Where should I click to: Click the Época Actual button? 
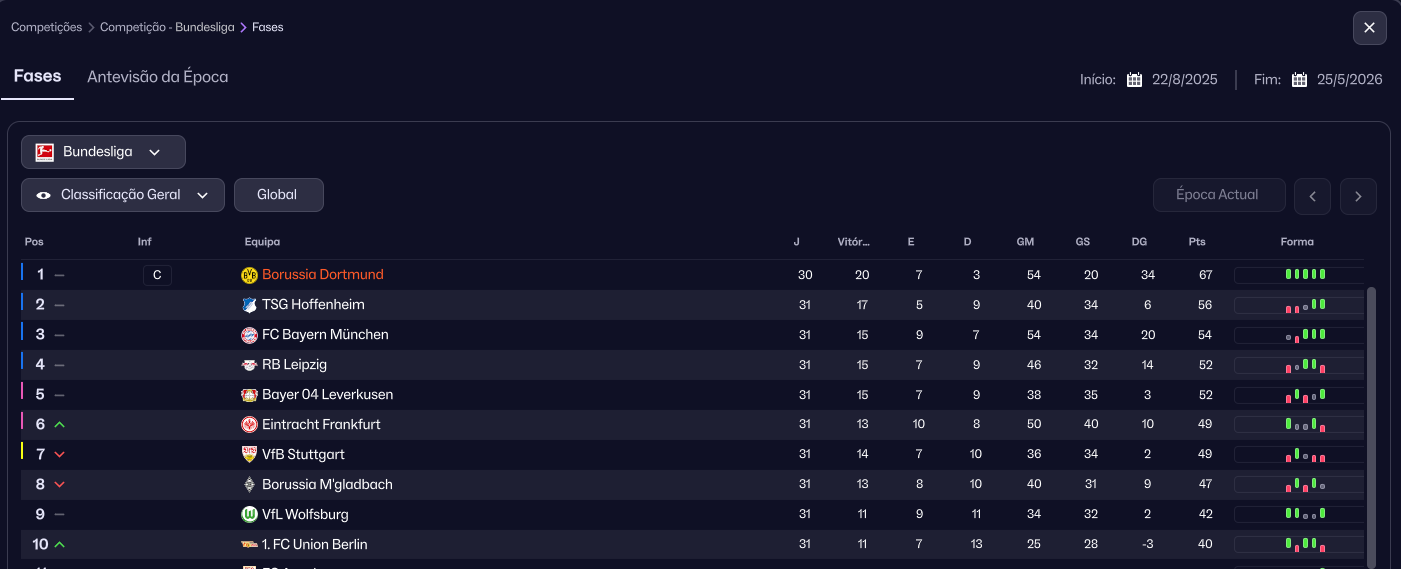[x=1218, y=195]
